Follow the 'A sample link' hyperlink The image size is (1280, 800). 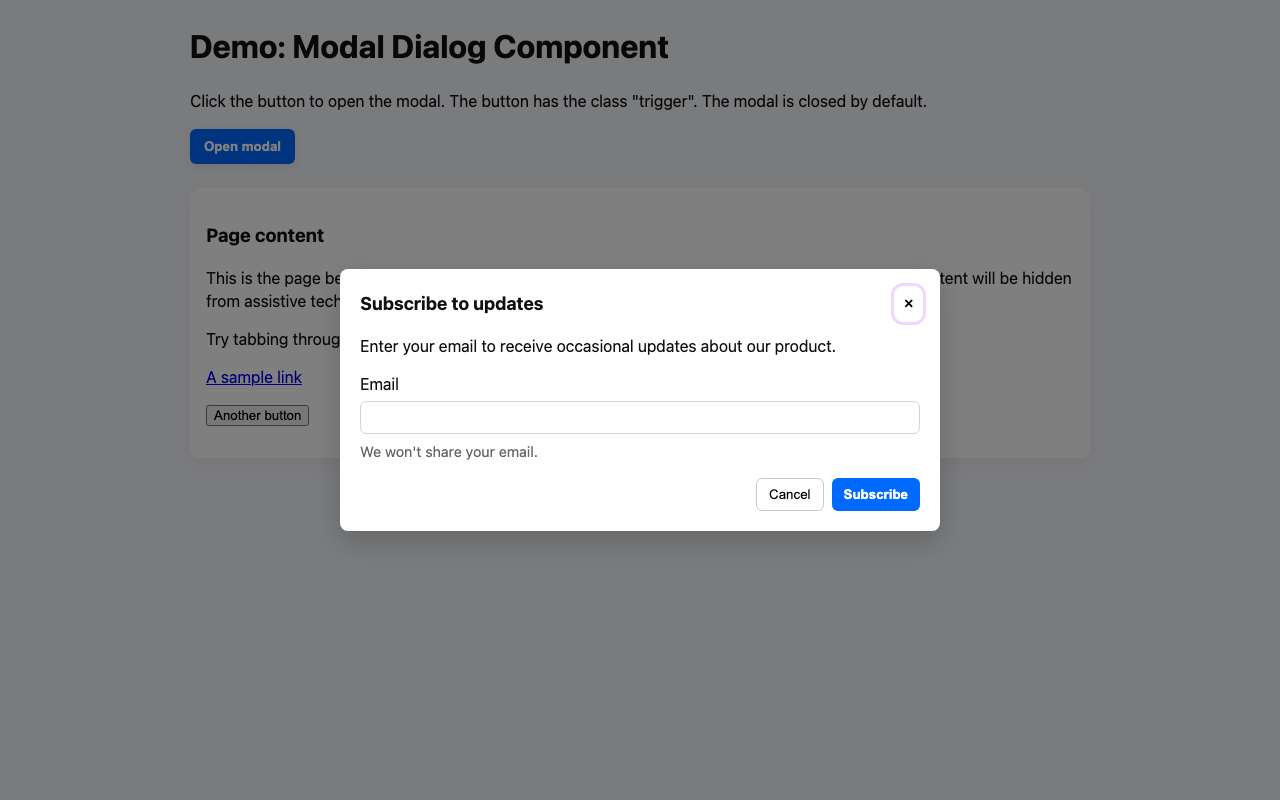tap(253, 377)
